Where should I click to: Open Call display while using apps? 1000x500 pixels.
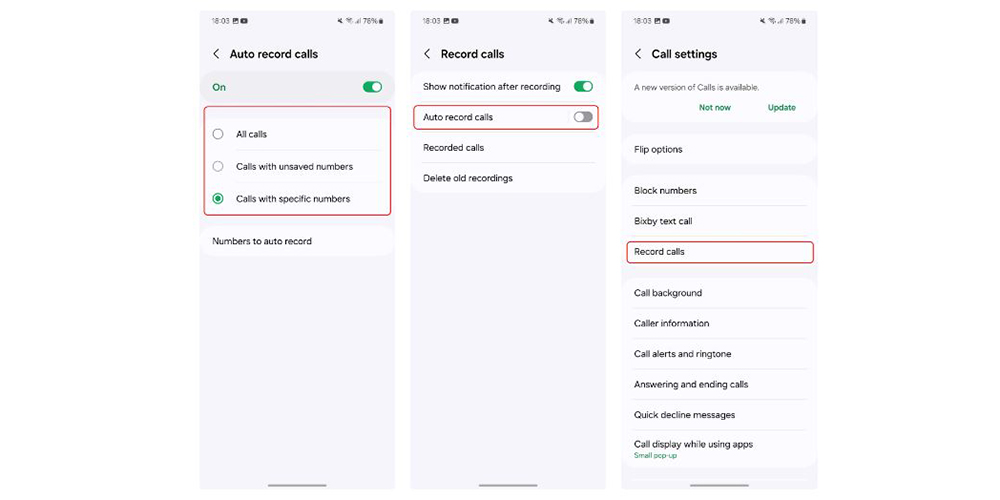(719, 449)
